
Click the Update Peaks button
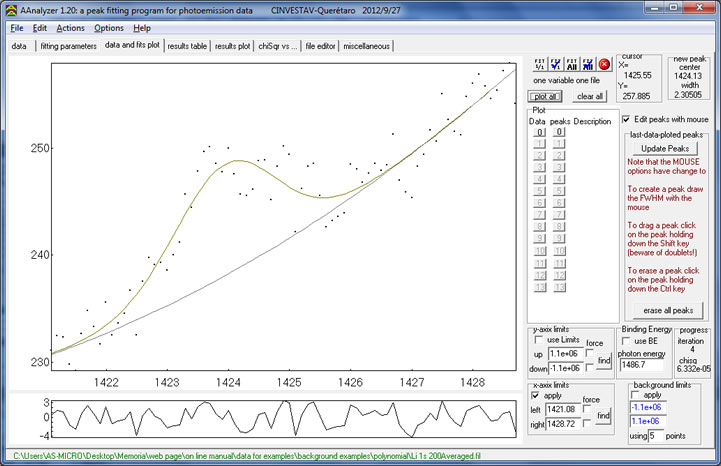click(666, 148)
